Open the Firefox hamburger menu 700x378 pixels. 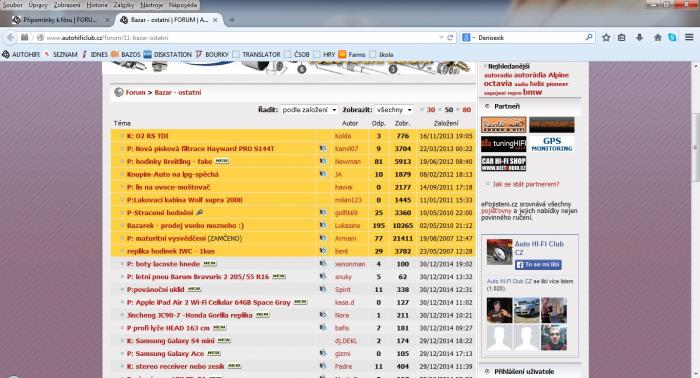(x=689, y=37)
